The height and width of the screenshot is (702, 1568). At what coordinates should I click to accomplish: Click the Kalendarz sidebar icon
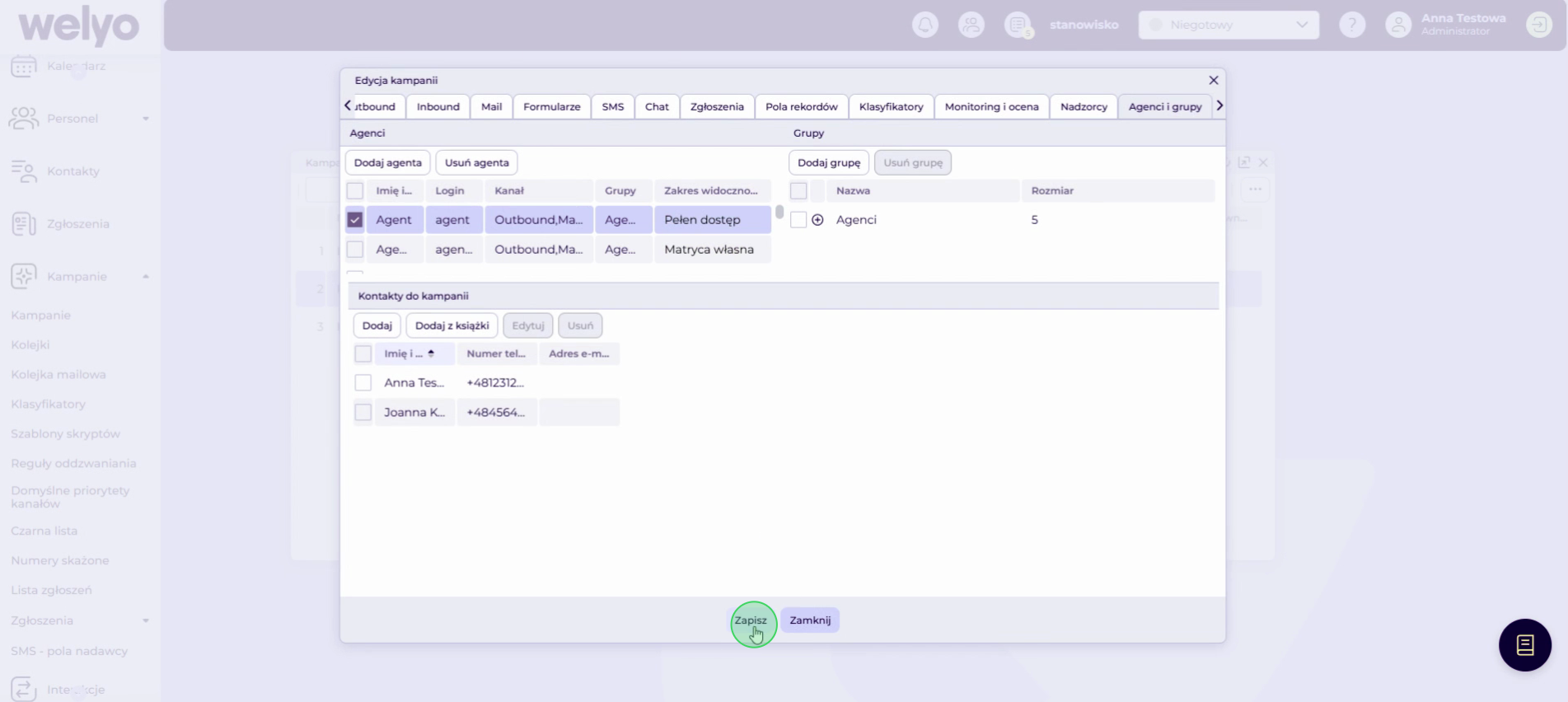coord(24,66)
